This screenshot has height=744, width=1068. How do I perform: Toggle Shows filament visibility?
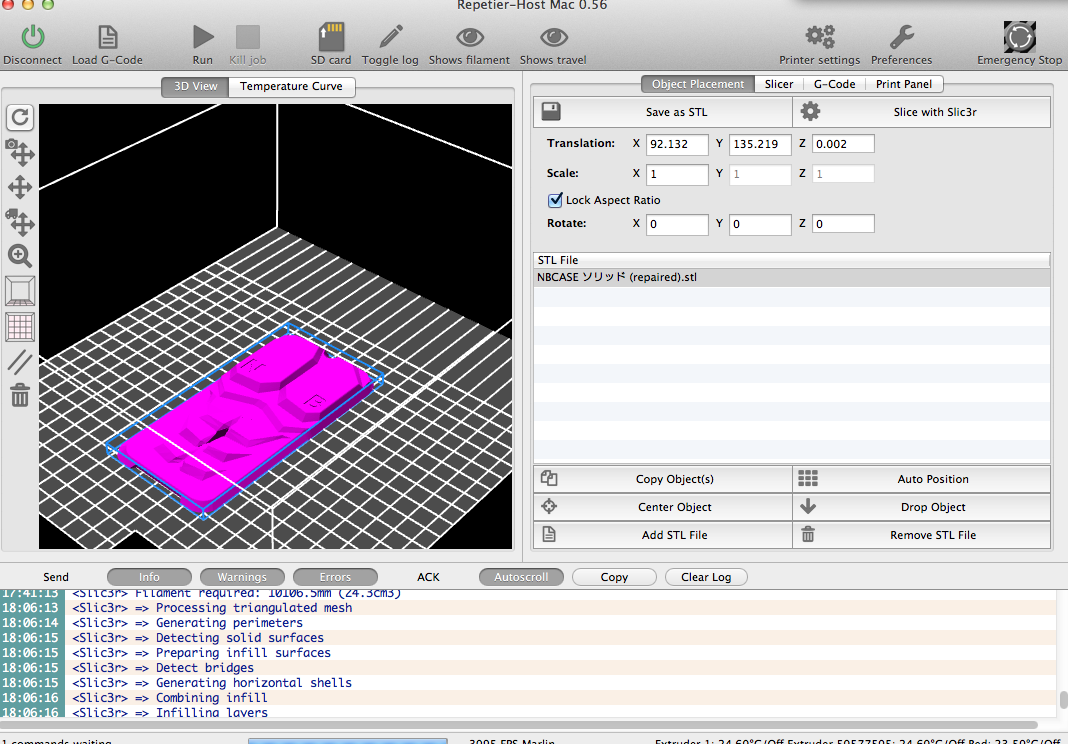point(469,37)
